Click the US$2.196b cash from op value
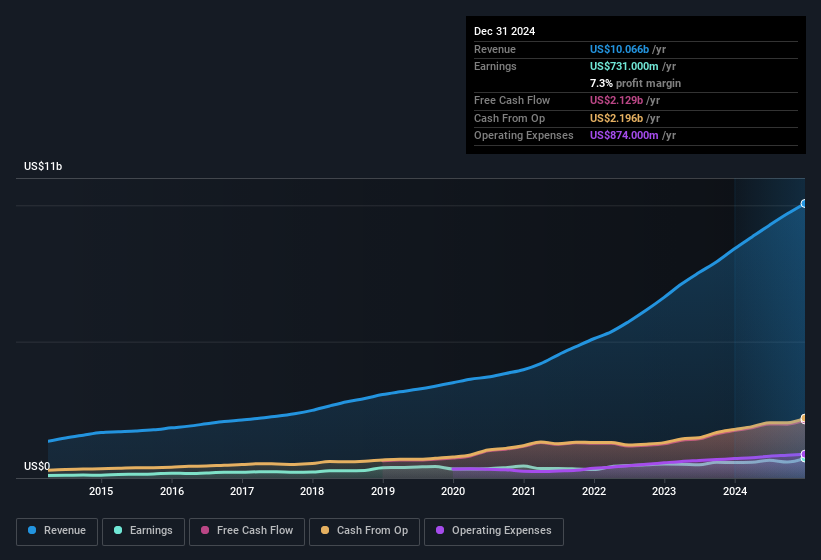This screenshot has width=821, height=560. [x=616, y=118]
